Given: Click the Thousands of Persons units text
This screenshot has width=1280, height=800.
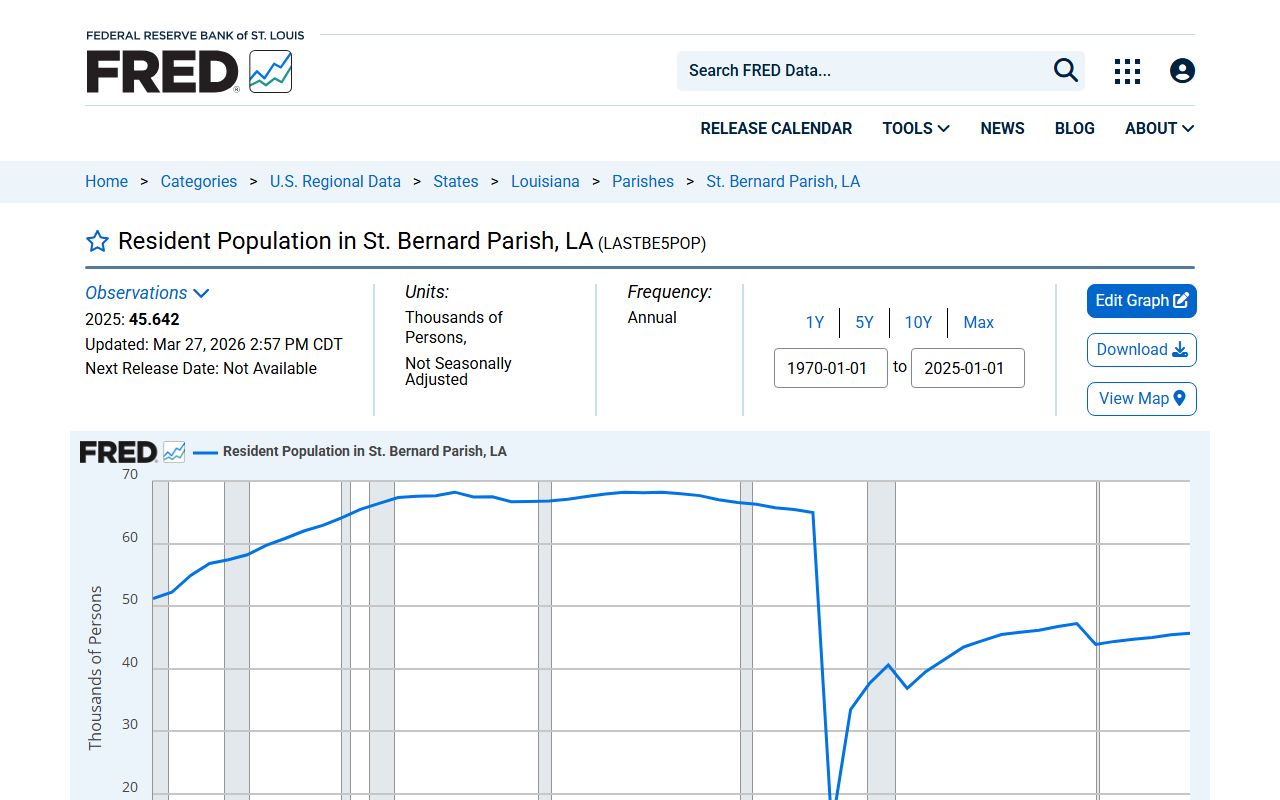Looking at the screenshot, I should (x=454, y=327).
